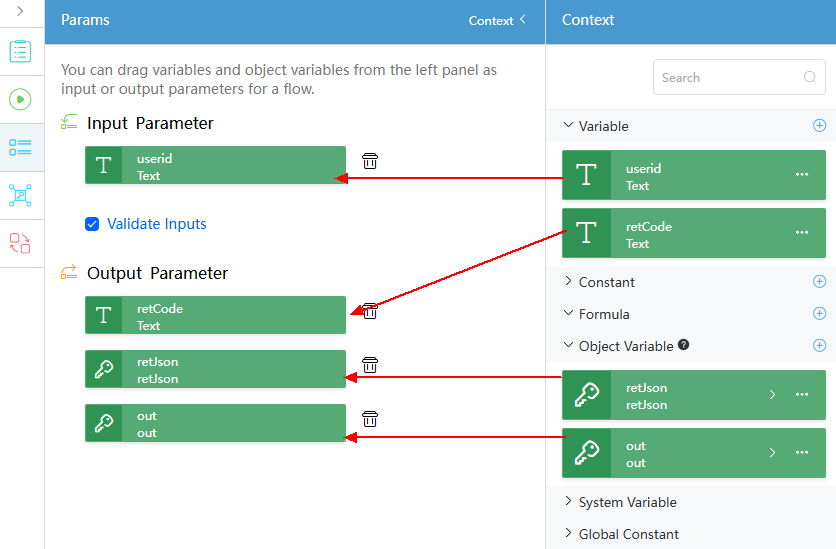Toggle the Validate Inputs checkbox
This screenshot has height=549, width=836.
point(92,224)
